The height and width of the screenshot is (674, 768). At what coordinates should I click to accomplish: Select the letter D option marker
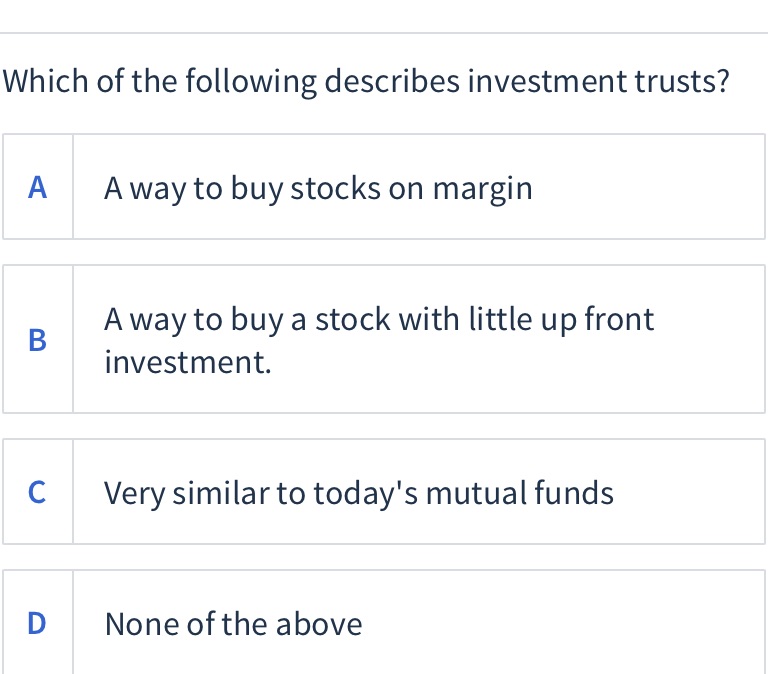coord(38,623)
